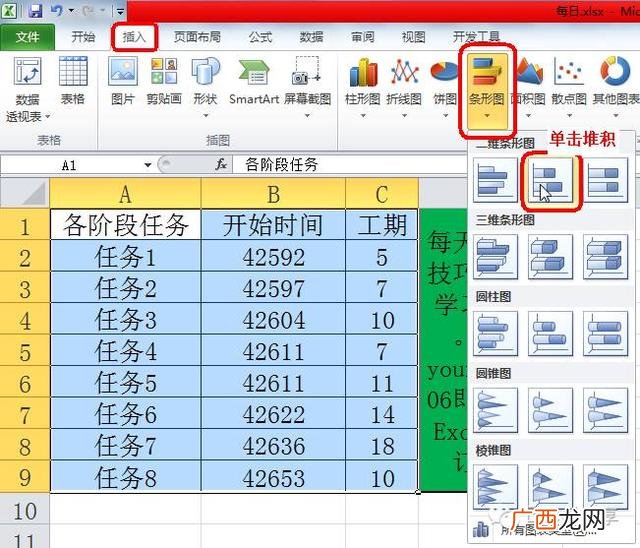Select column B header
The width and height of the screenshot is (640, 548).
[273, 193]
